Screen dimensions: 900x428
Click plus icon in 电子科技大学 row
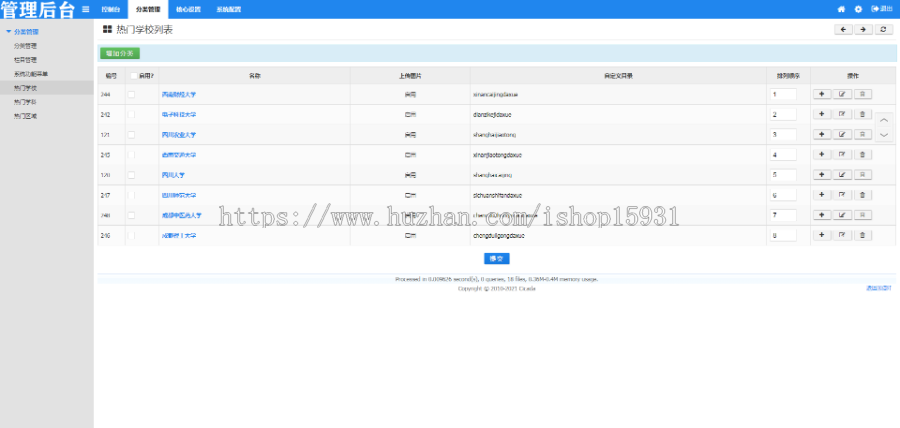click(821, 114)
